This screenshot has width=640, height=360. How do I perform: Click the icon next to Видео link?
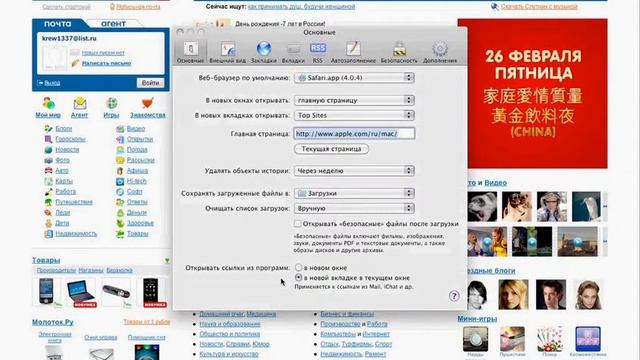(120, 129)
